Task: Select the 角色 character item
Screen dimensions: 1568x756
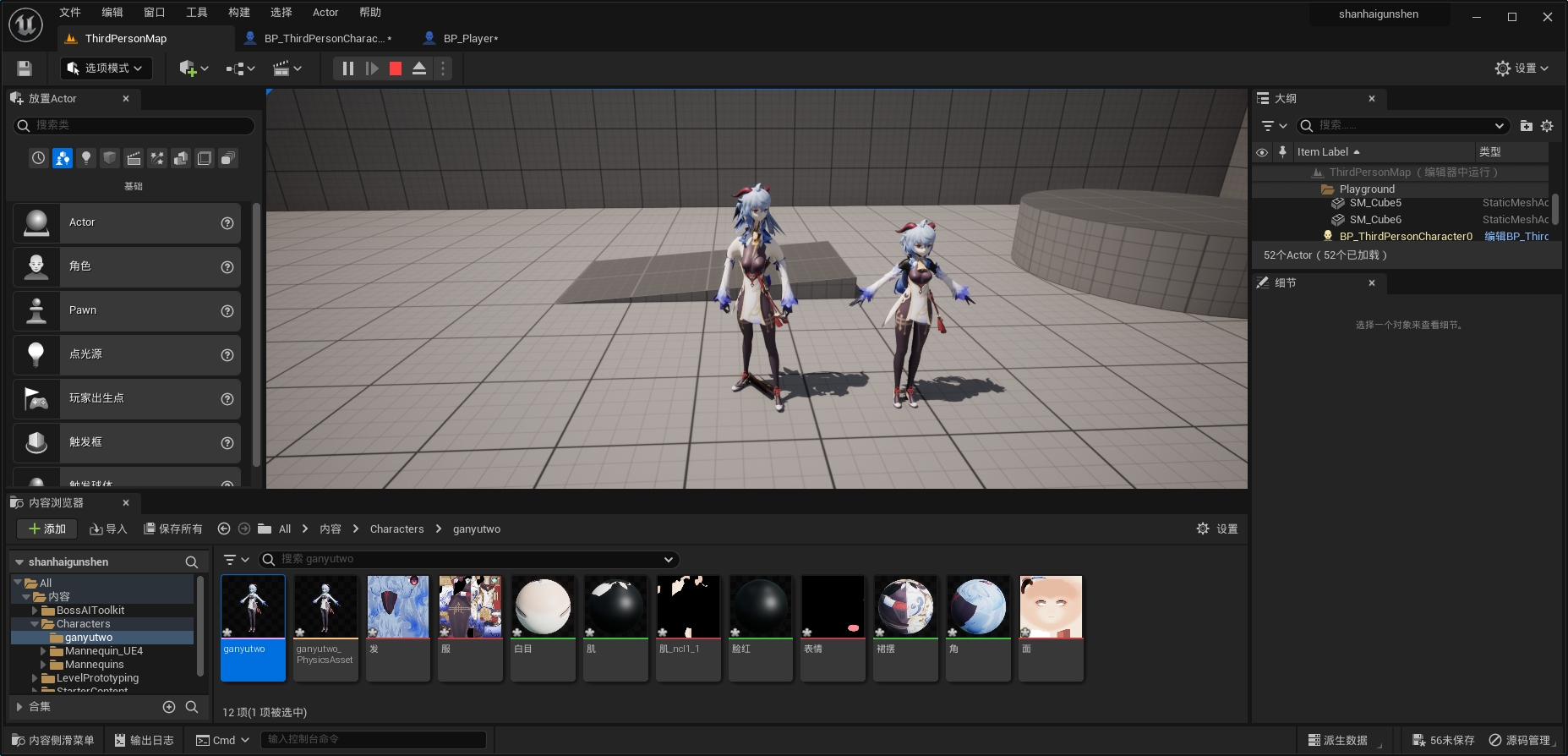Action: (127, 267)
